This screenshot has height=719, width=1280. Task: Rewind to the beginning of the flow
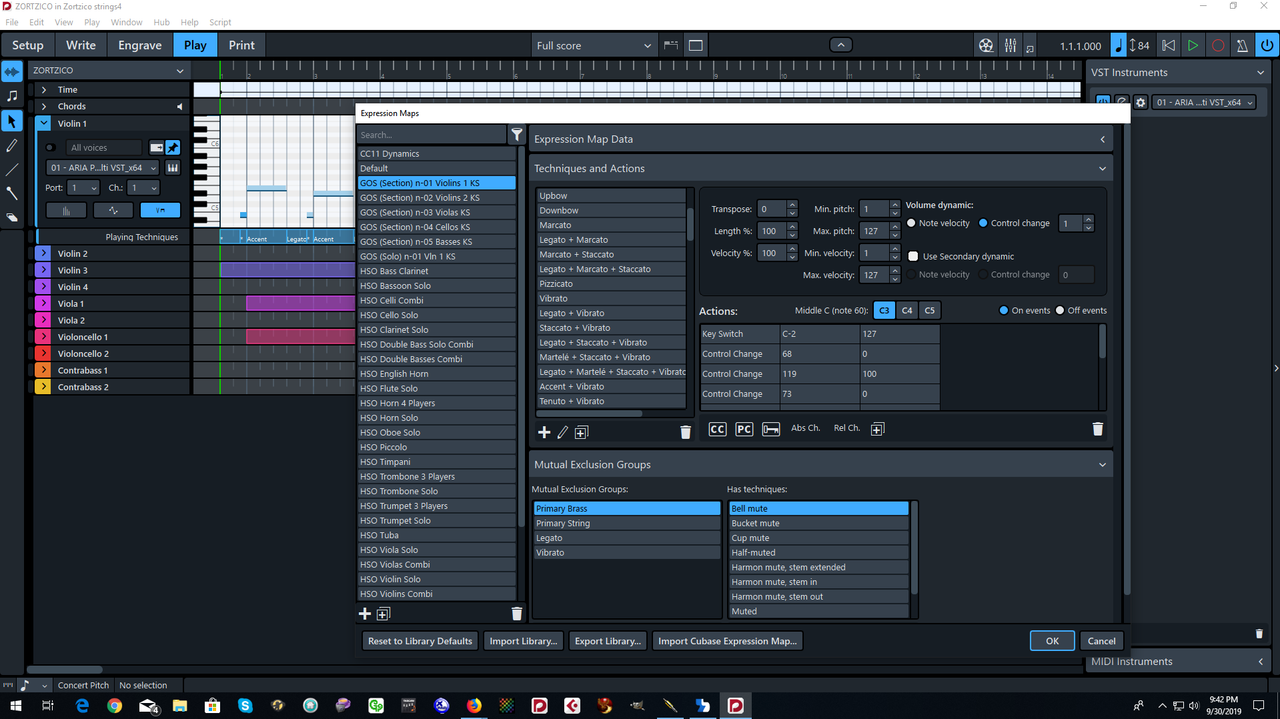(x=1168, y=45)
